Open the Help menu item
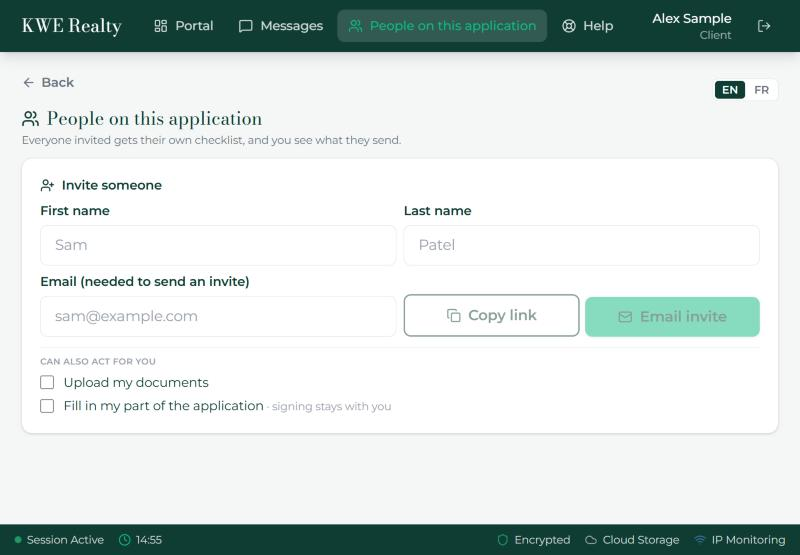The height and width of the screenshot is (555, 800). click(588, 26)
